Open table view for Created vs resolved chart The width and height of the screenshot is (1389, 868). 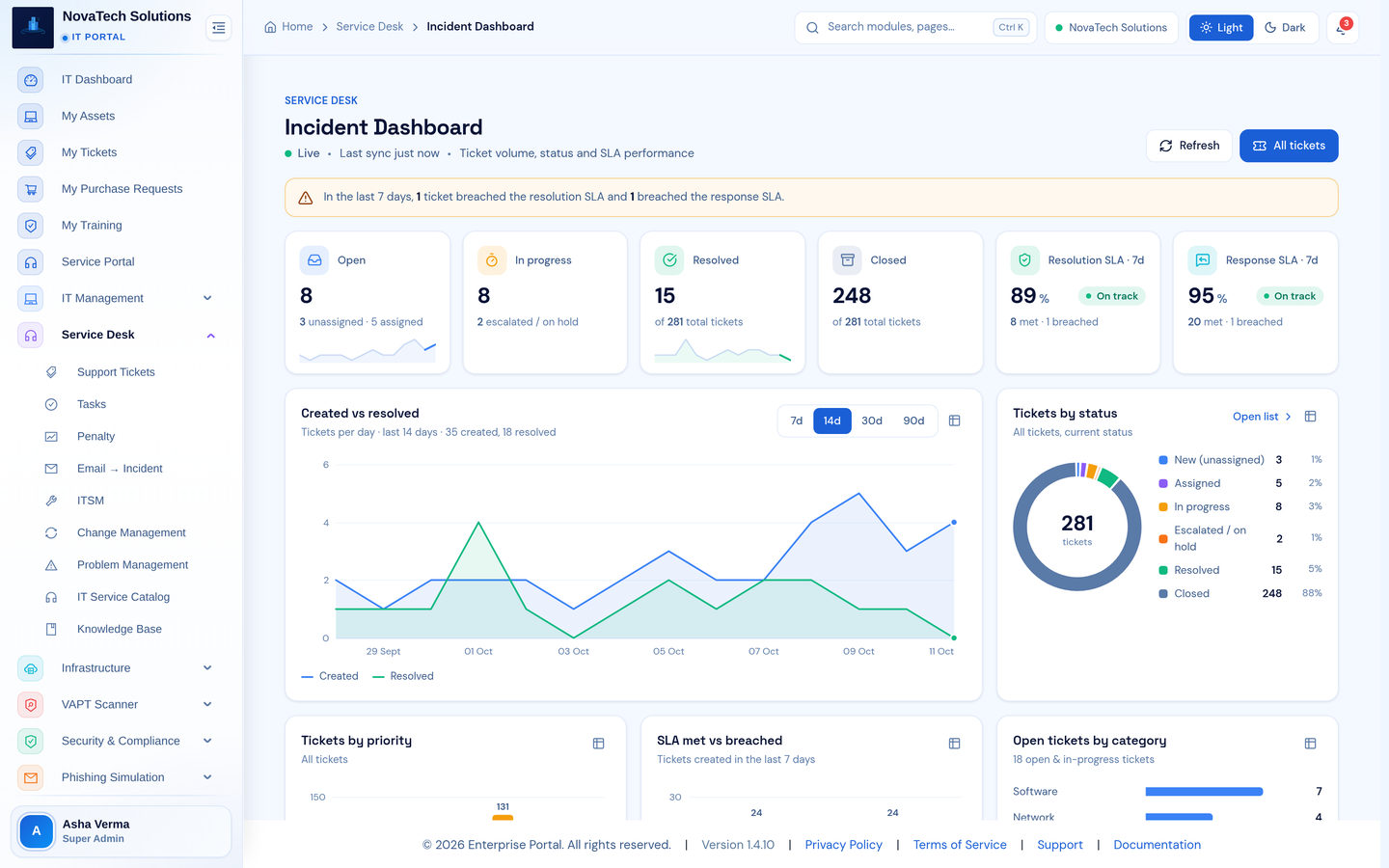click(x=954, y=420)
